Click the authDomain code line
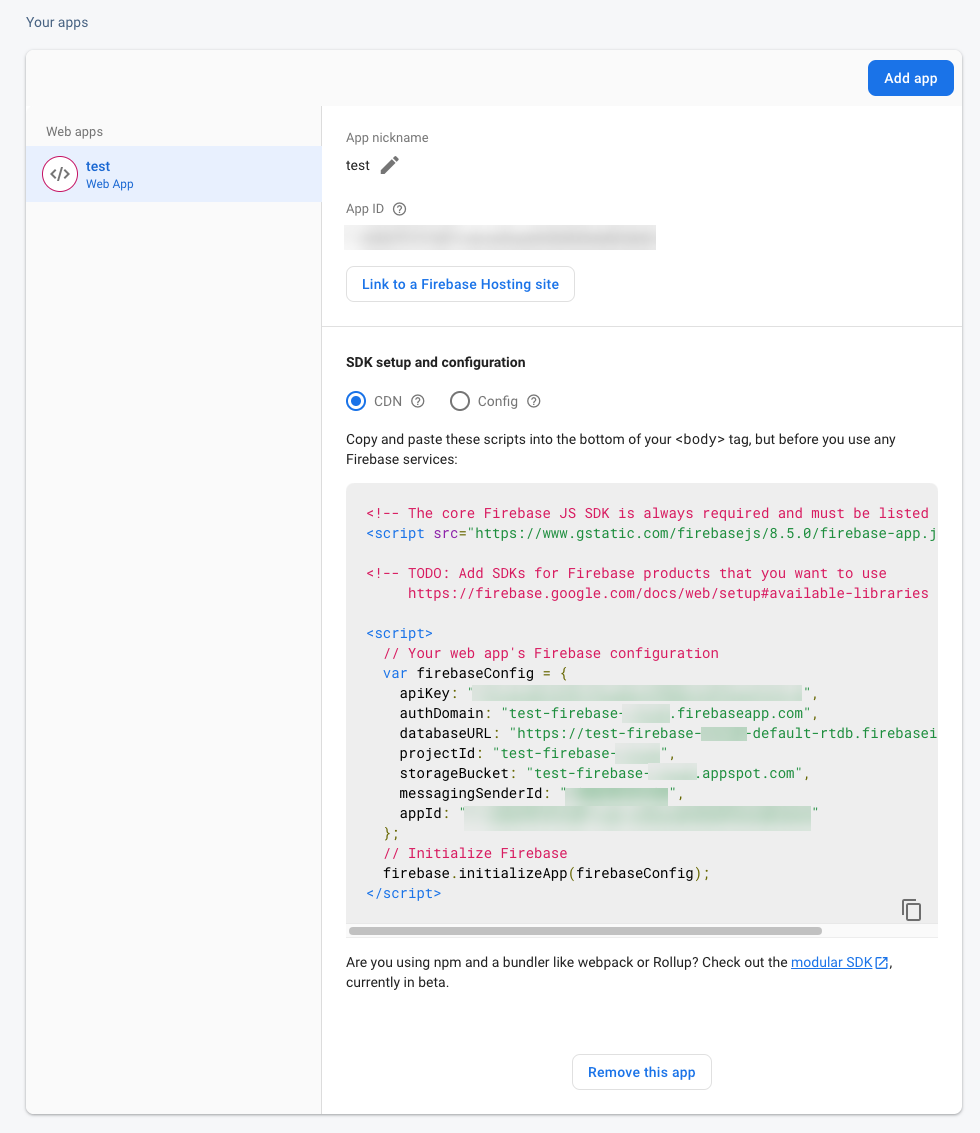This screenshot has width=980, height=1133. (x=609, y=713)
